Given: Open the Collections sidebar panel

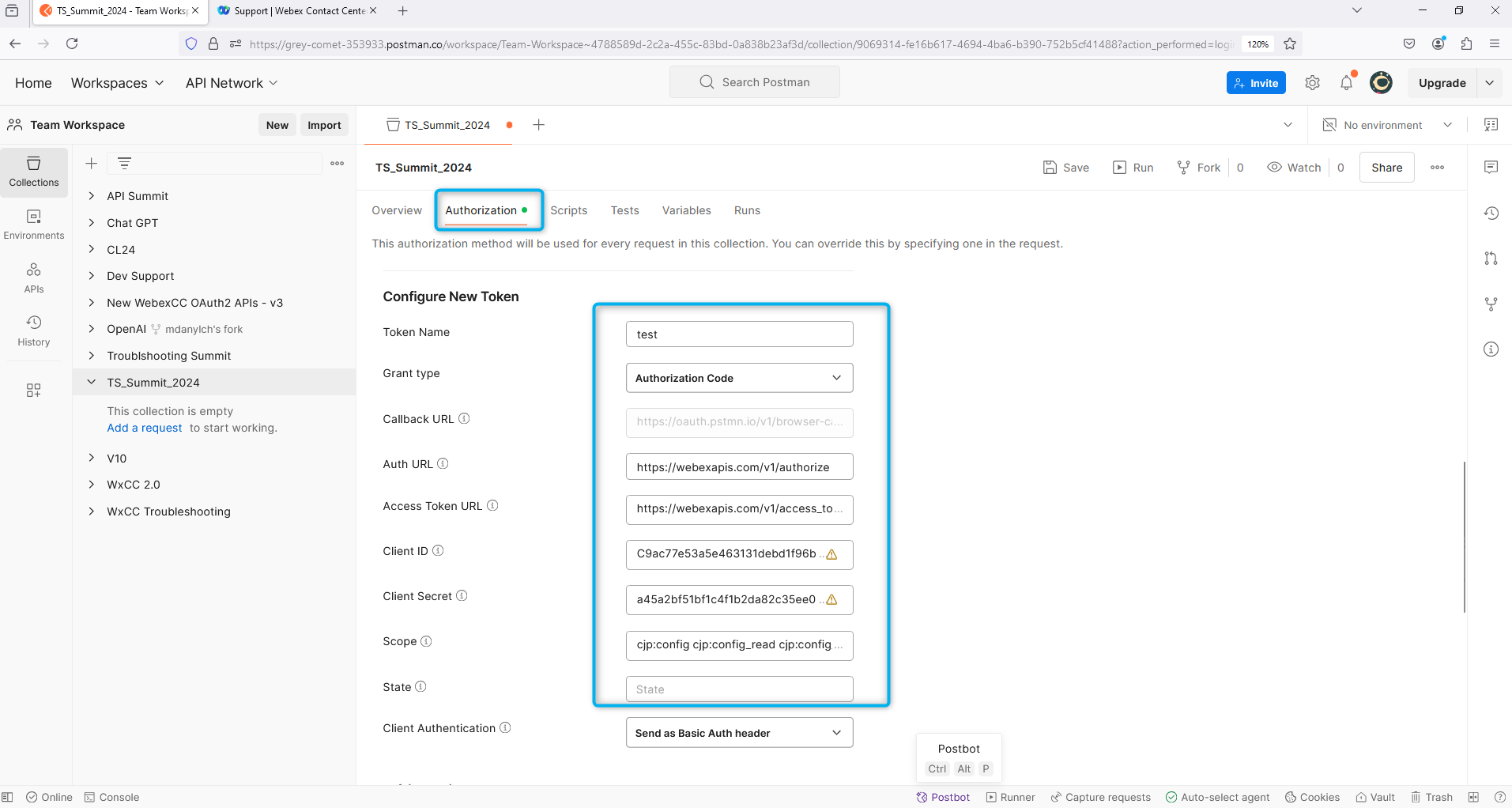Looking at the screenshot, I should coord(34,172).
